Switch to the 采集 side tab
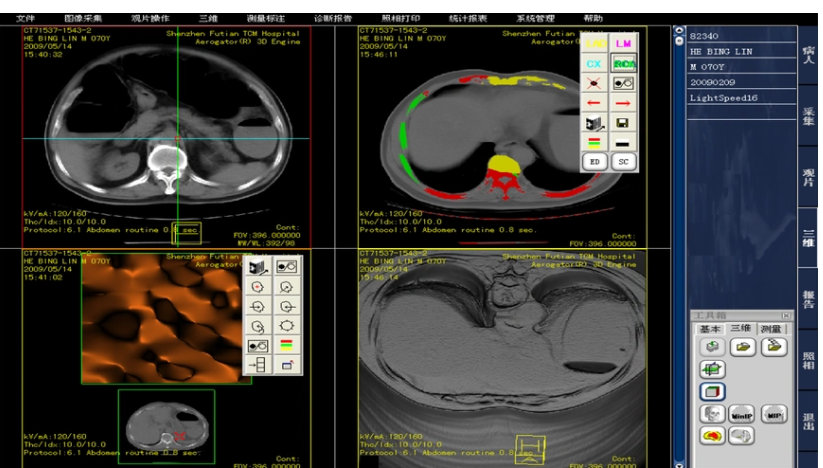823x468 pixels. [x=808, y=116]
